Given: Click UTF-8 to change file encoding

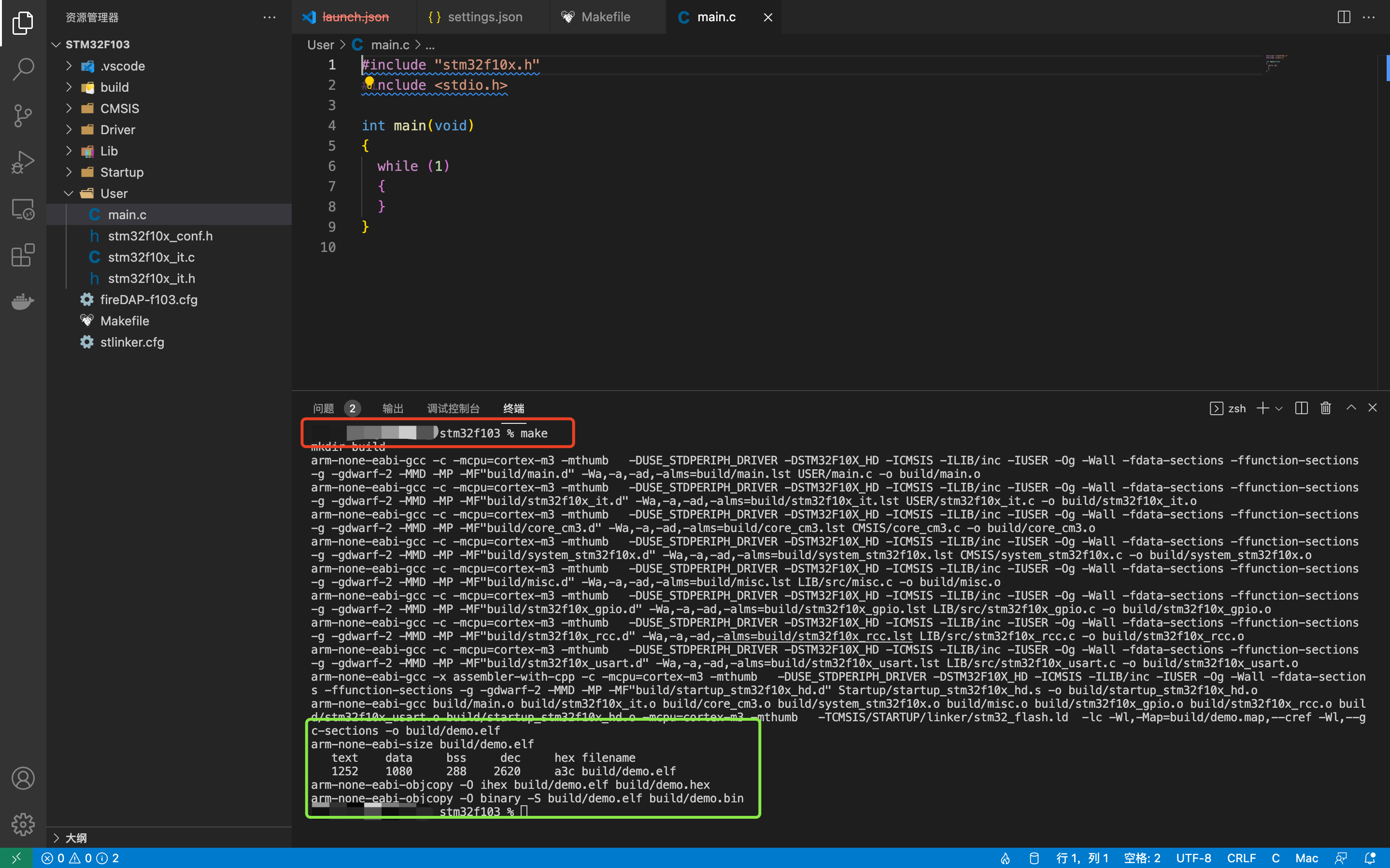Looking at the screenshot, I should pos(1193,858).
